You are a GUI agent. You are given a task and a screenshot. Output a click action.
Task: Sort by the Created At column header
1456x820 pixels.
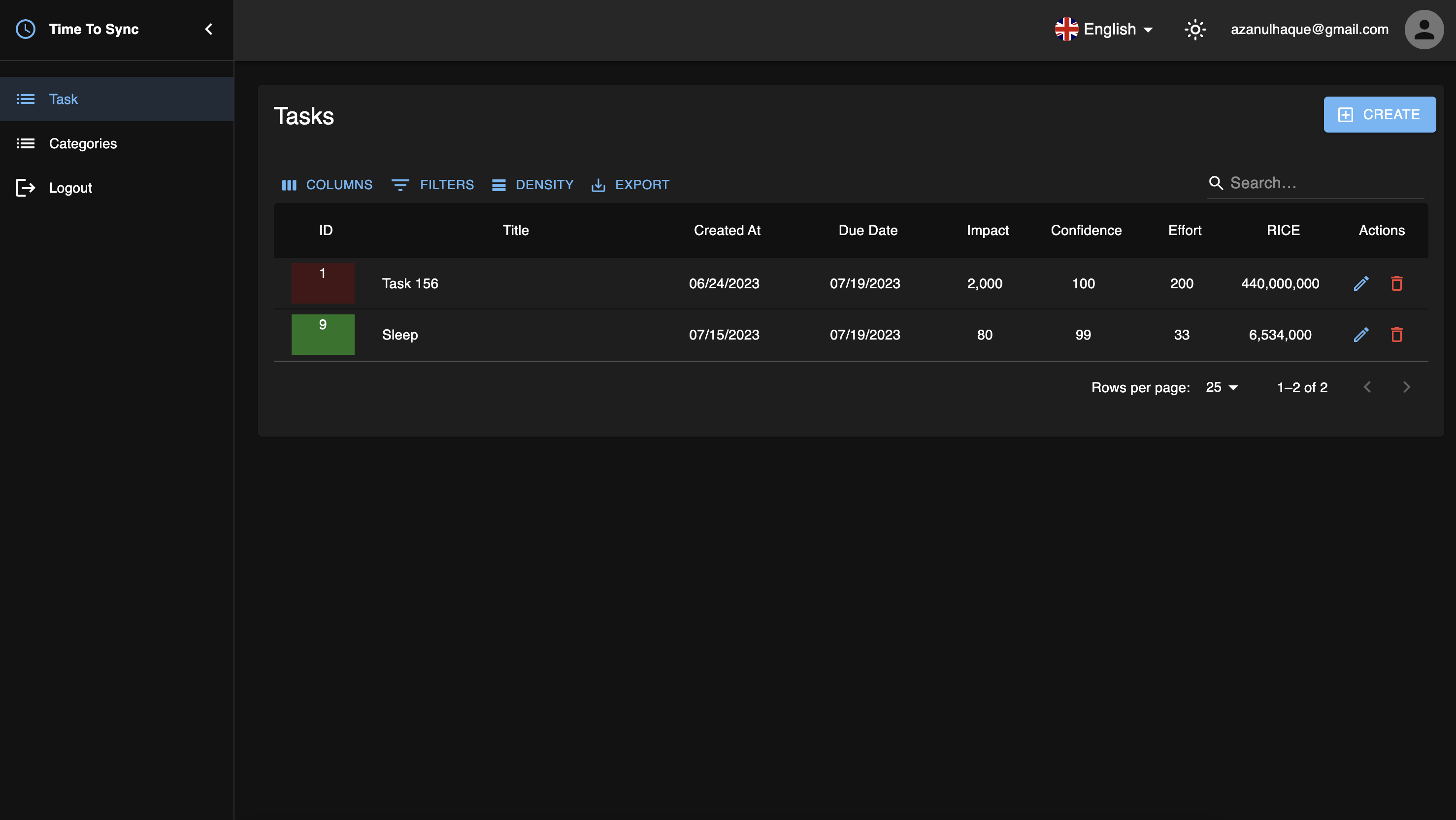(727, 231)
